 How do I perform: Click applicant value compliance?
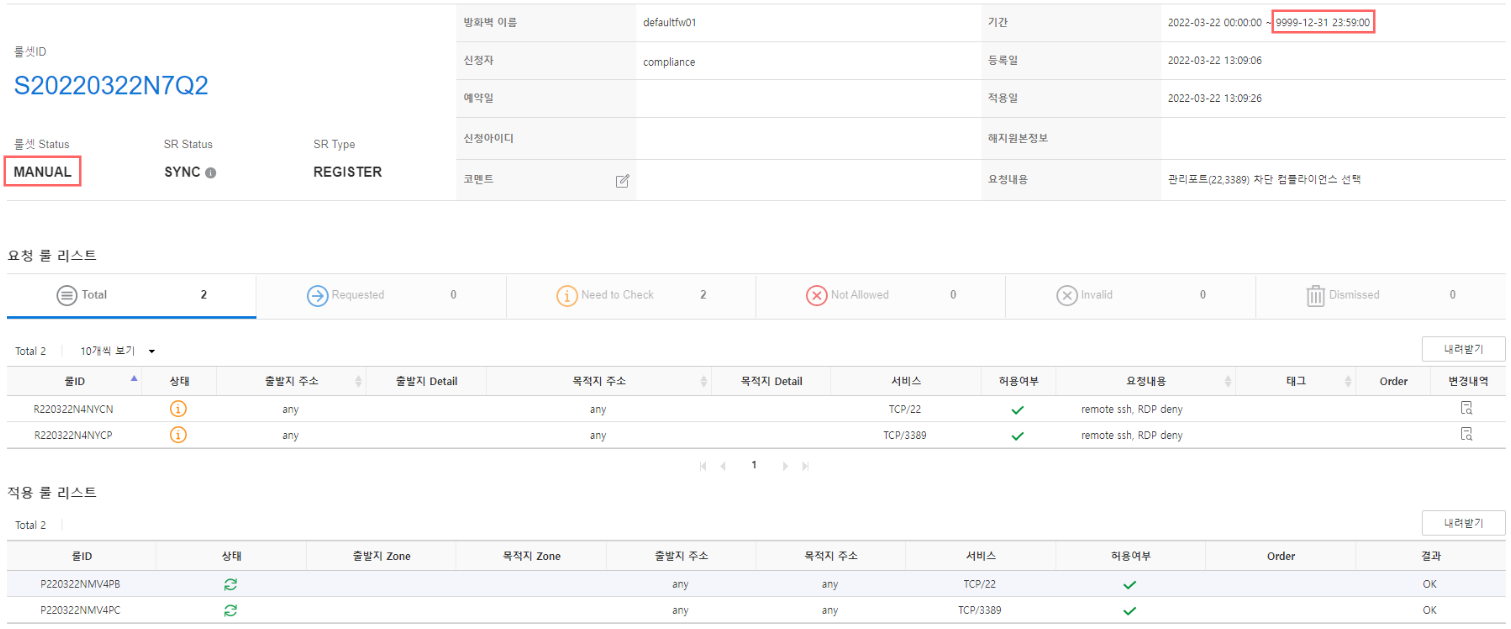pyautogui.click(x=669, y=62)
